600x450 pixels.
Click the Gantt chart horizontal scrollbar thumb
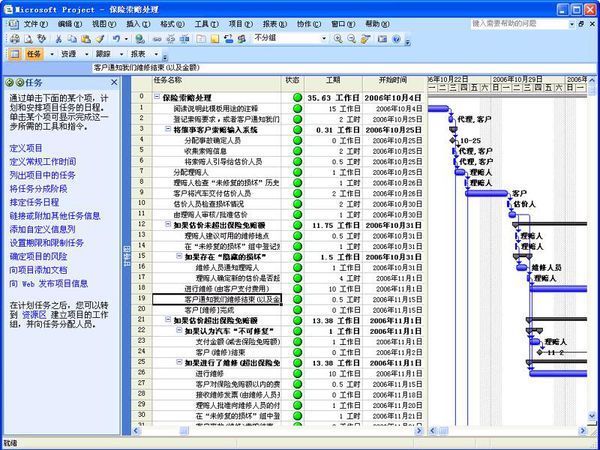pyautogui.click(x=443, y=431)
